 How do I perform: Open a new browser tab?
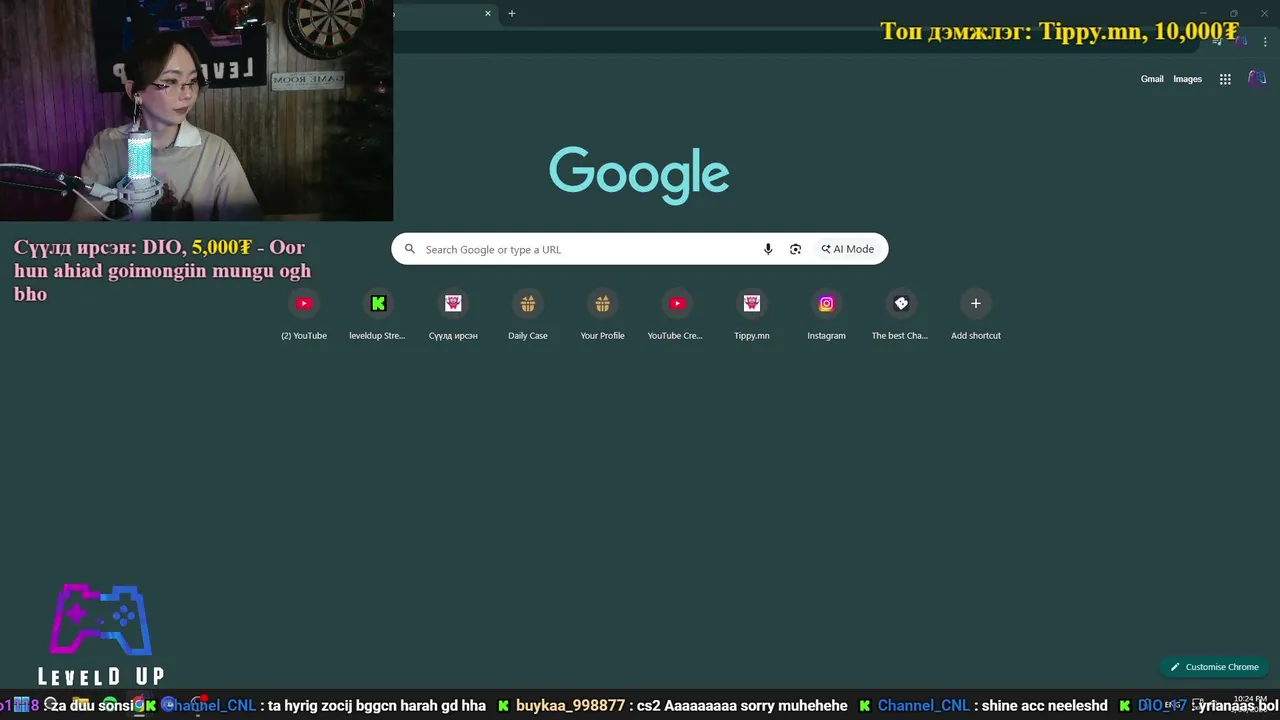click(x=512, y=13)
